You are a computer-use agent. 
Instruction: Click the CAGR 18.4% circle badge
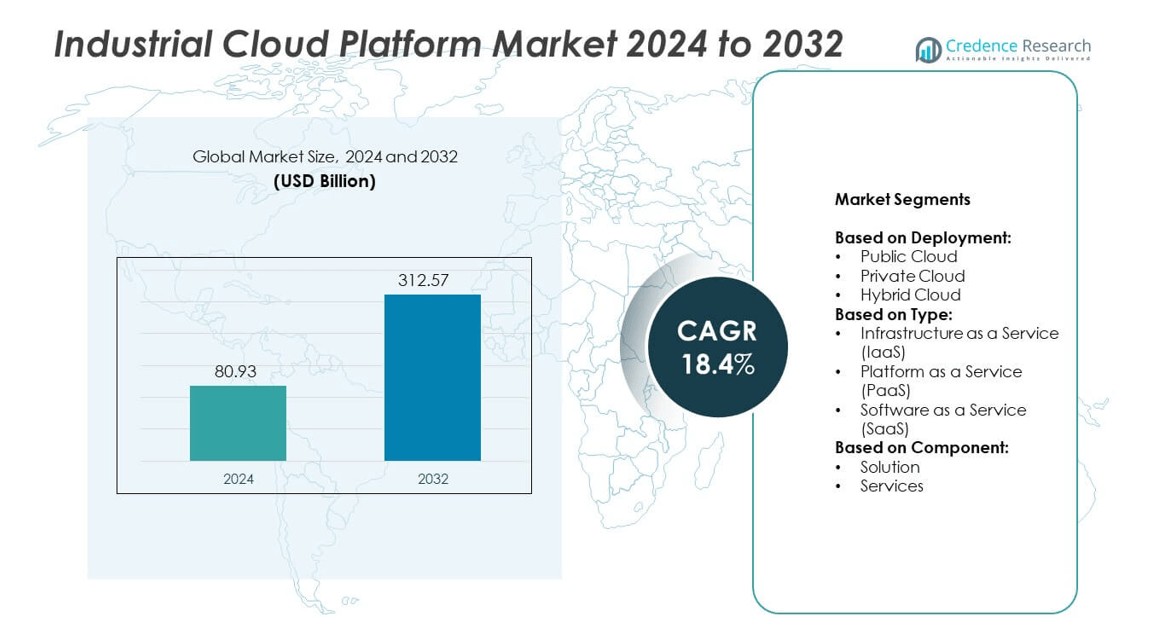[717, 347]
